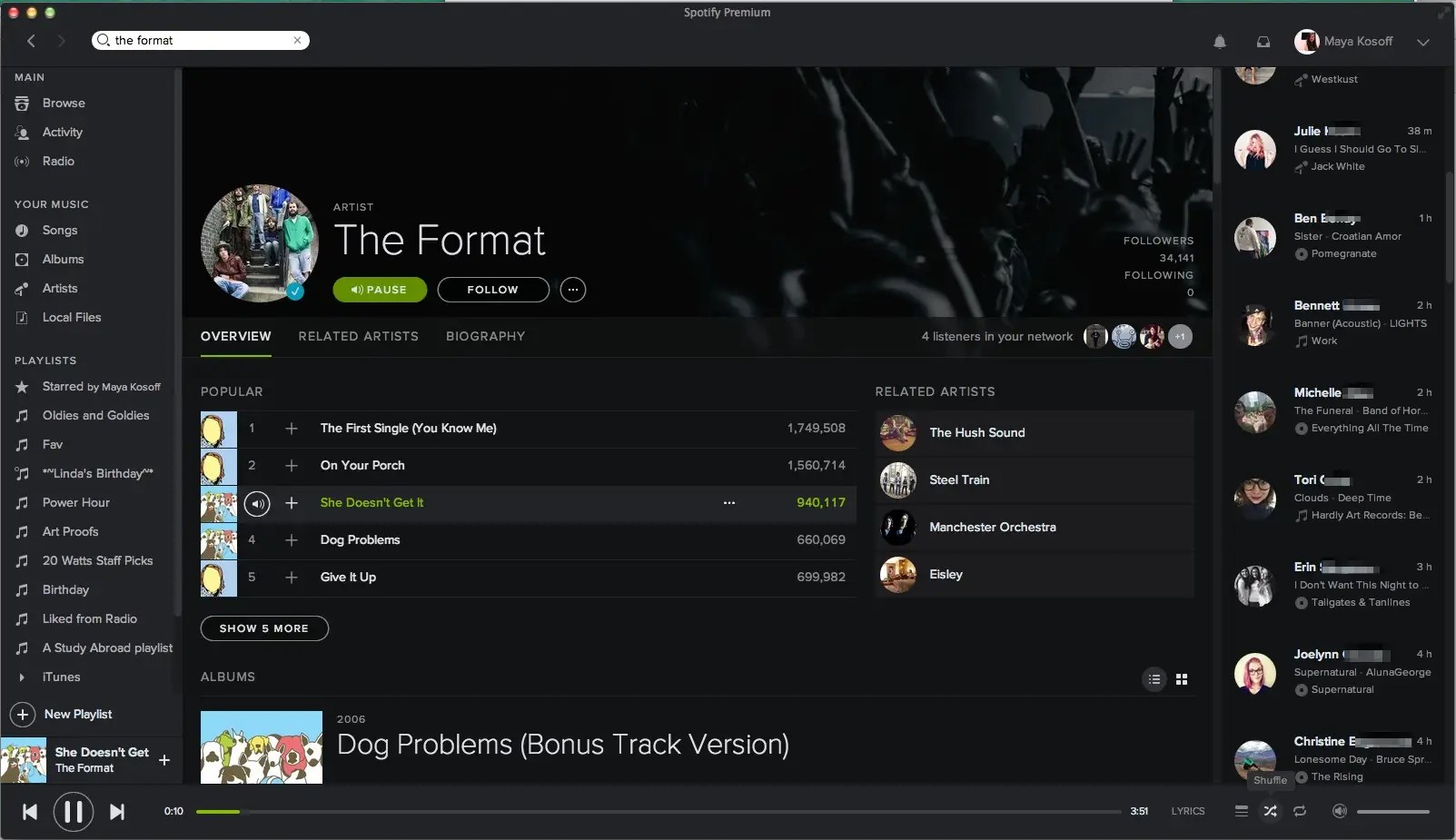
Task: Open Activity in the sidebar
Action: click(x=62, y=132)
